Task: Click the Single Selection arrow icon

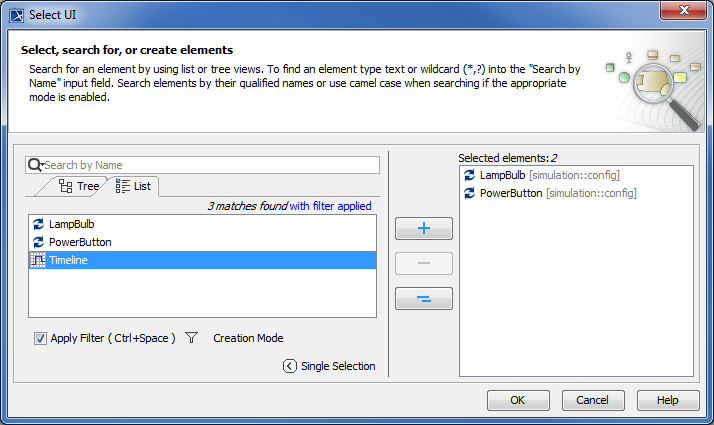Action: [290, 366]
